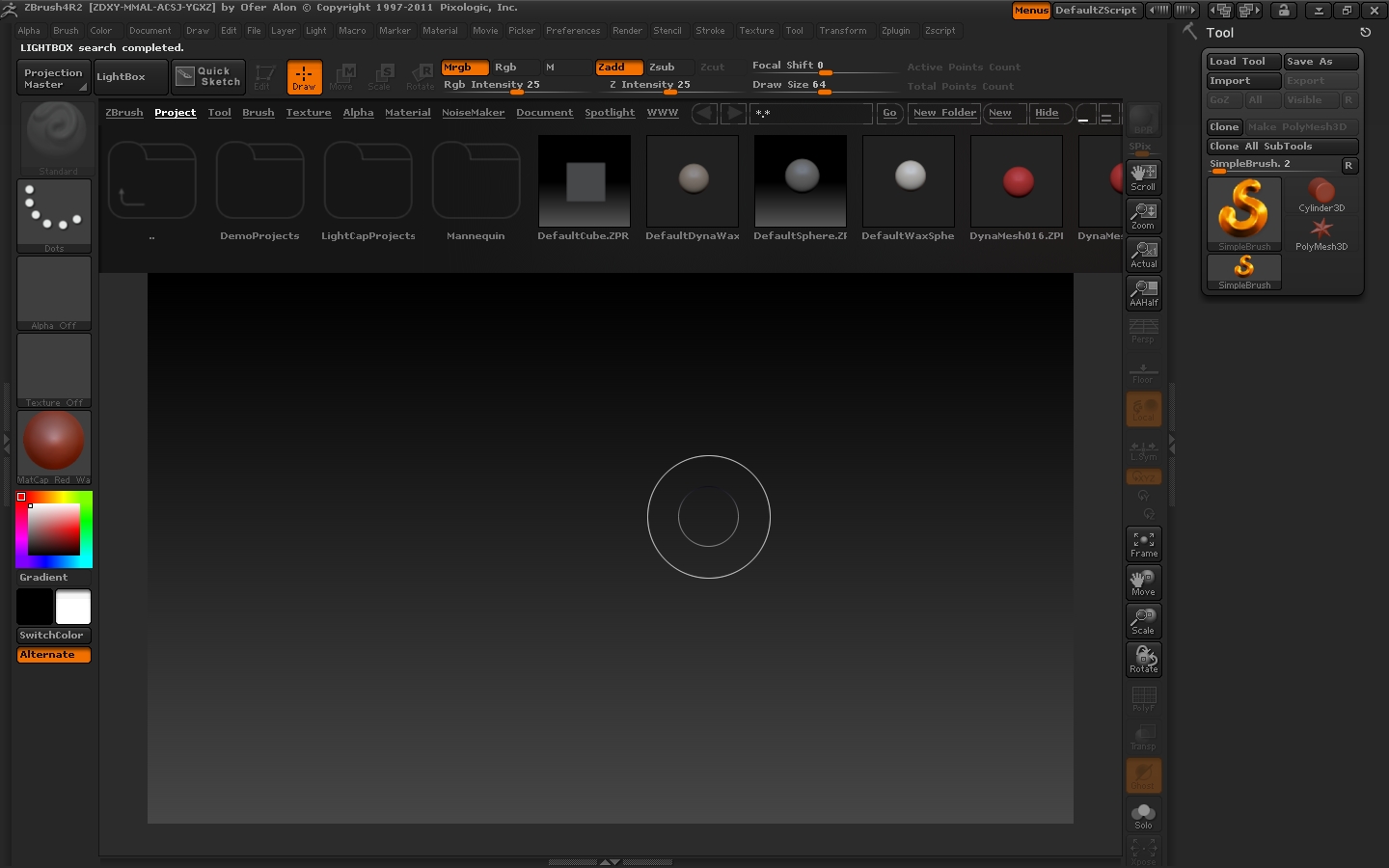Click the Frame view icon
The height and width of the screenshot is (868, 1389).
pyautogui.click(x=1143, y=544)
